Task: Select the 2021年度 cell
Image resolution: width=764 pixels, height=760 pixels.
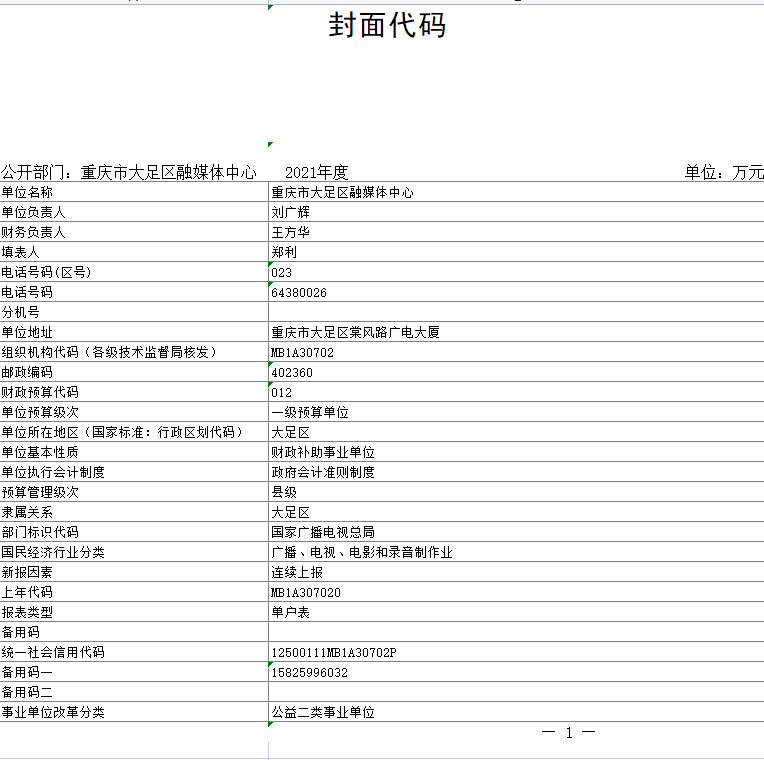Action: (x=317, y=172)
